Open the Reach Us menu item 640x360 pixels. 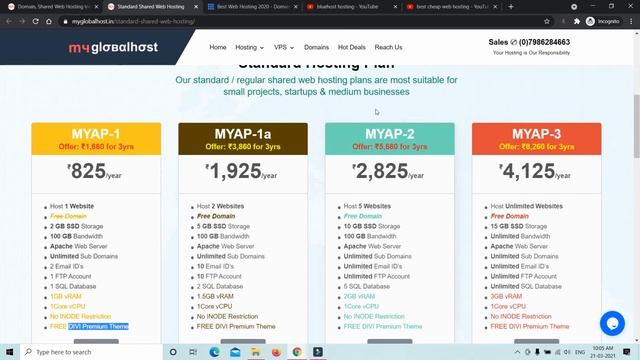click(x=388, y=47)
